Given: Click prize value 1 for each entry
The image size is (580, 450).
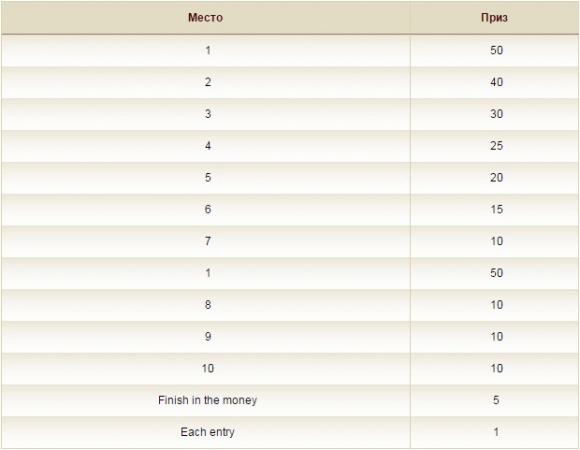Looking at the screenshot, I should 496,432.
